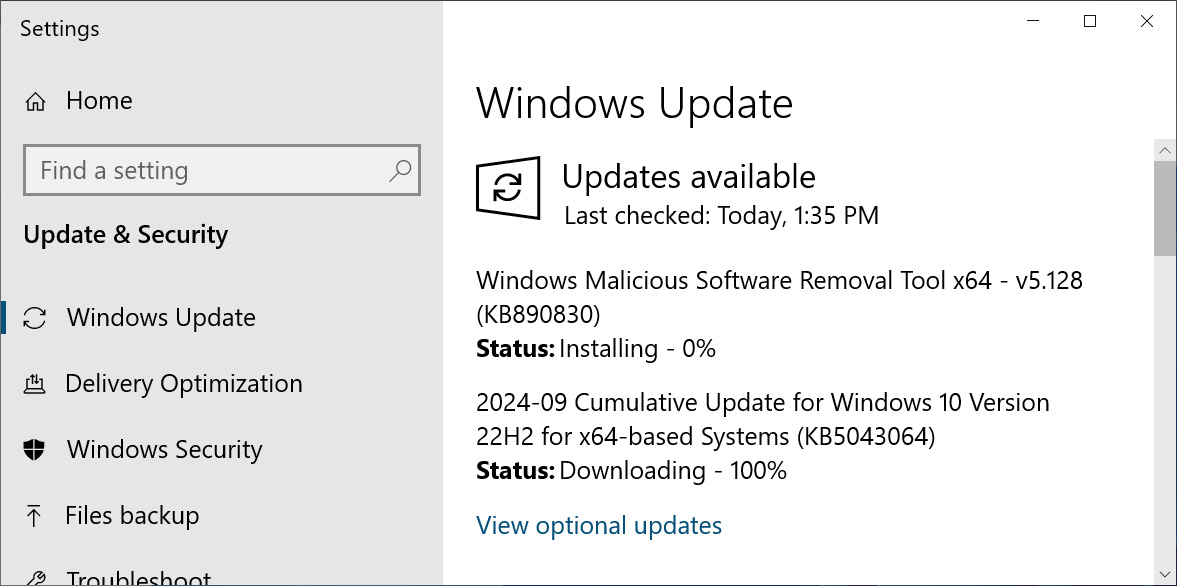The height and width of the screenshot is (586, 1177).
Task: Click the Delivery Optimization icon
Action: point(36,383)
